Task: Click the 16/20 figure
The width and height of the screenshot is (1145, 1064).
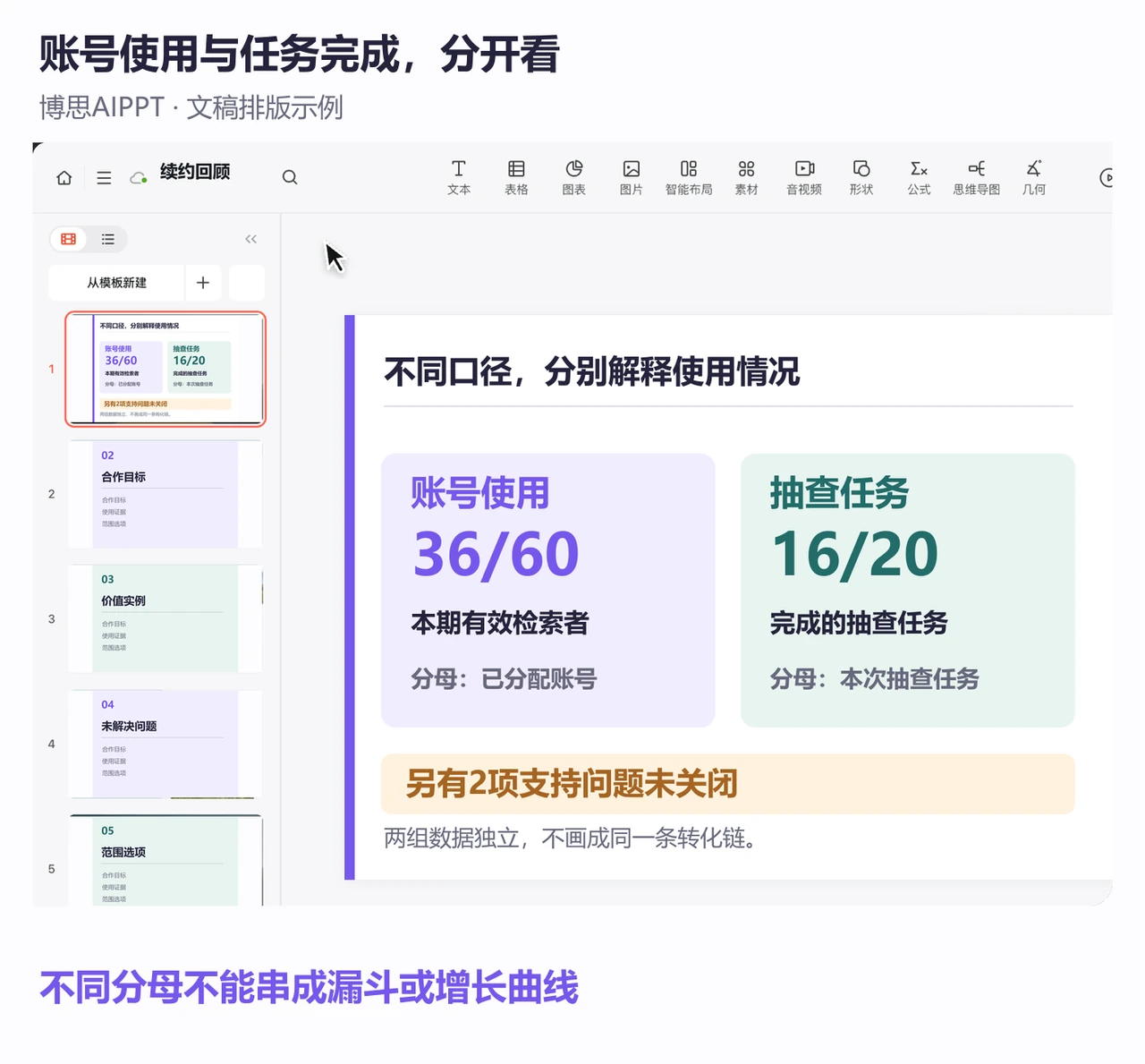Action: tap(855, 554)
